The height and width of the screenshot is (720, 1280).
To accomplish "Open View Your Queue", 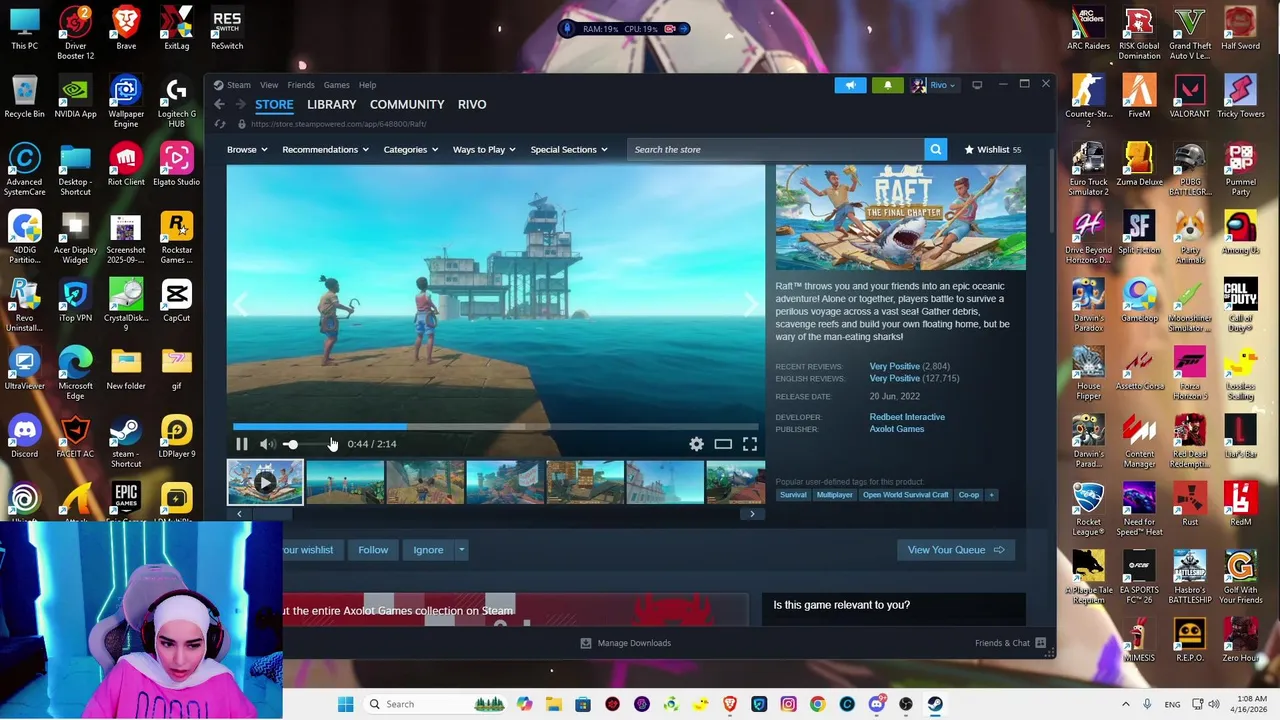I will pyautogui.click(x=956, y=550).
